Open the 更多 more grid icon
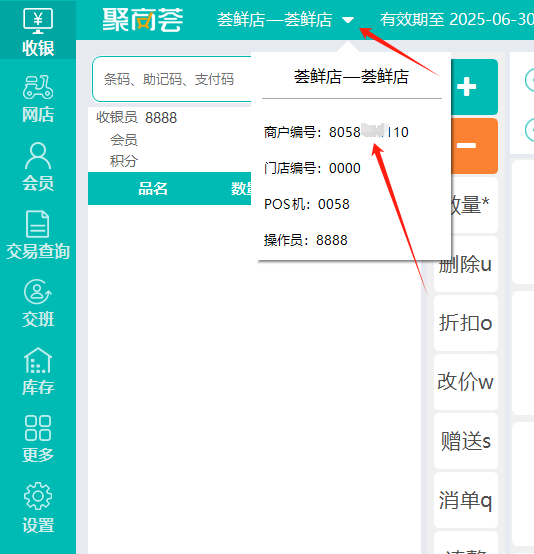 (38, 439)
